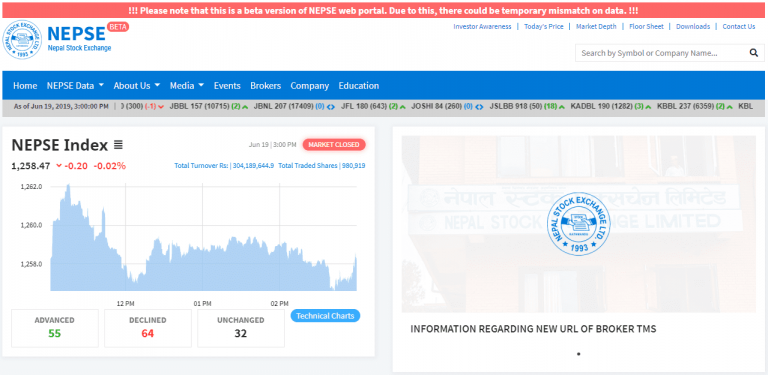Click the JSLBB ticker entry
768x375 pixels.
point(527,106)
